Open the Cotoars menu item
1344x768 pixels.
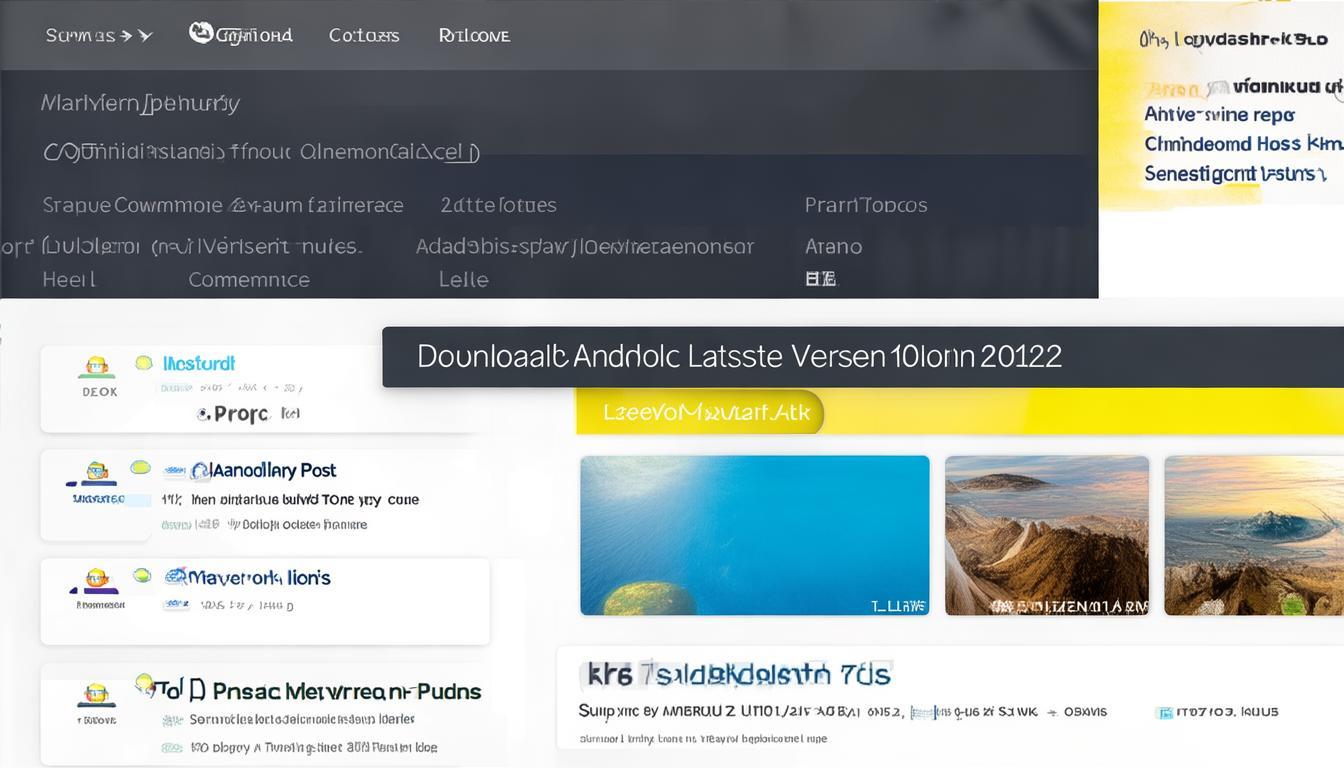point(364,36)
